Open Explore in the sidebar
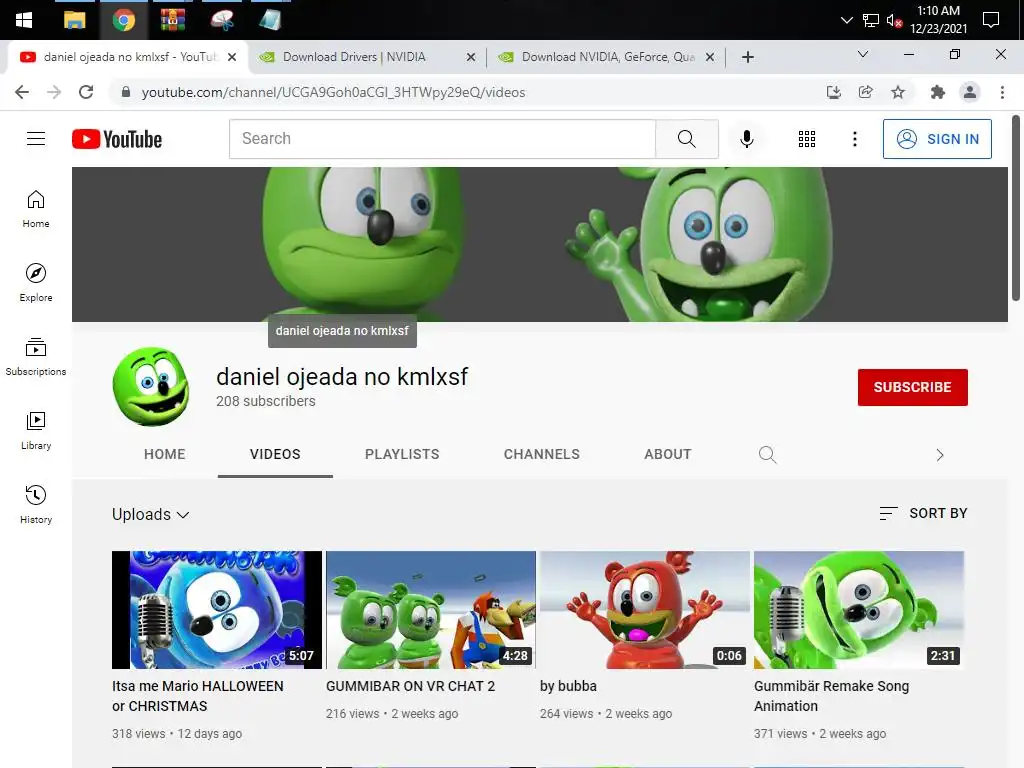 [36, 283]
